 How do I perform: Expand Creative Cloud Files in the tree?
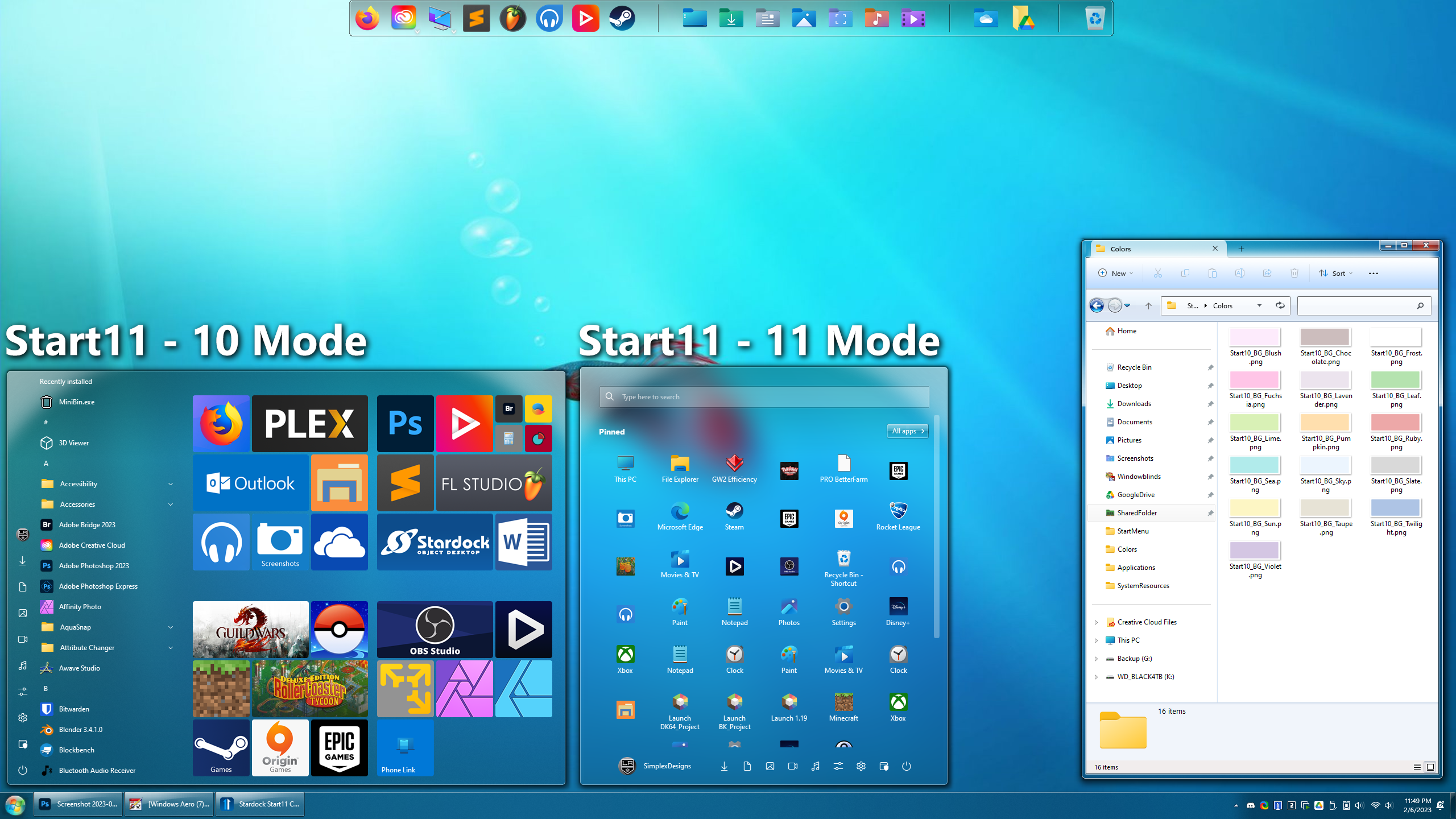click(x=1097, y=622)
